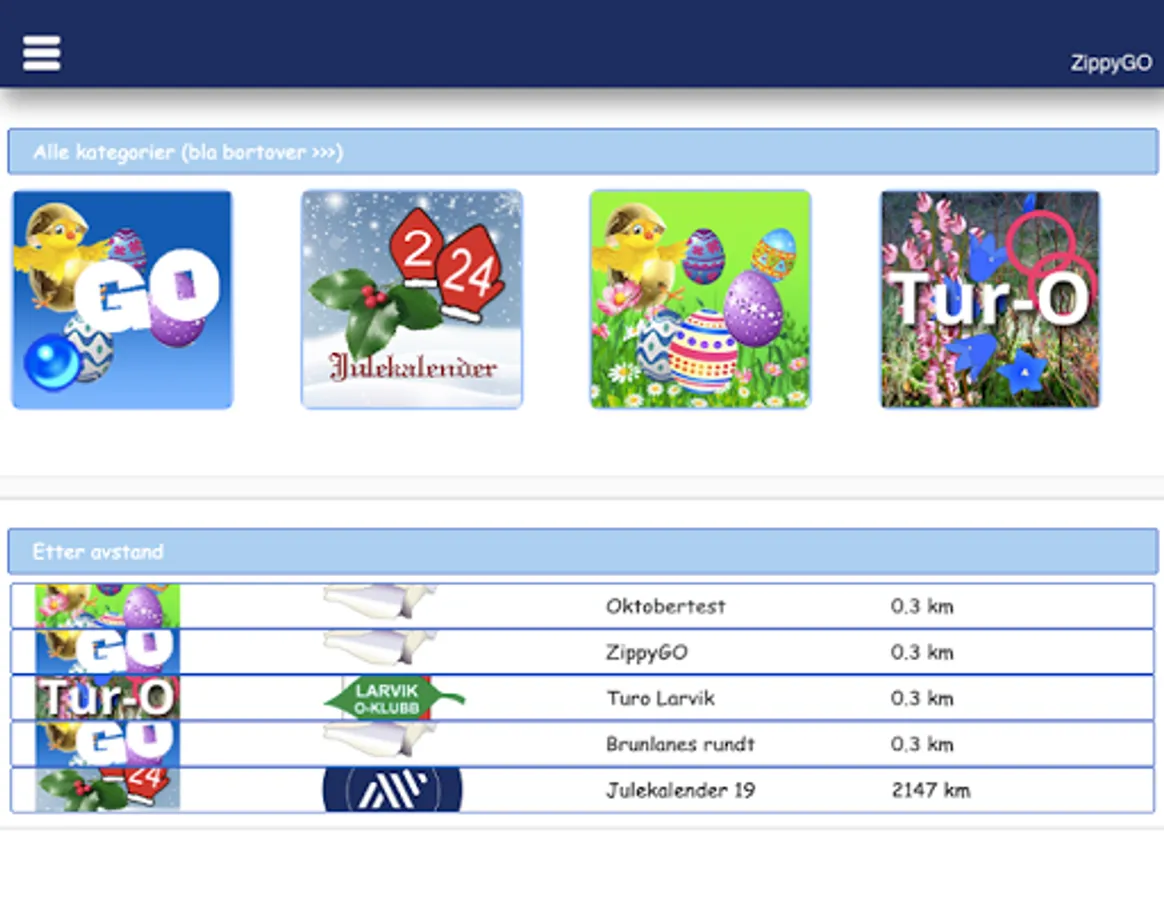
Task: Click the 0,3 km distance for Brunlanes rundt
Action: coord(922,744)
